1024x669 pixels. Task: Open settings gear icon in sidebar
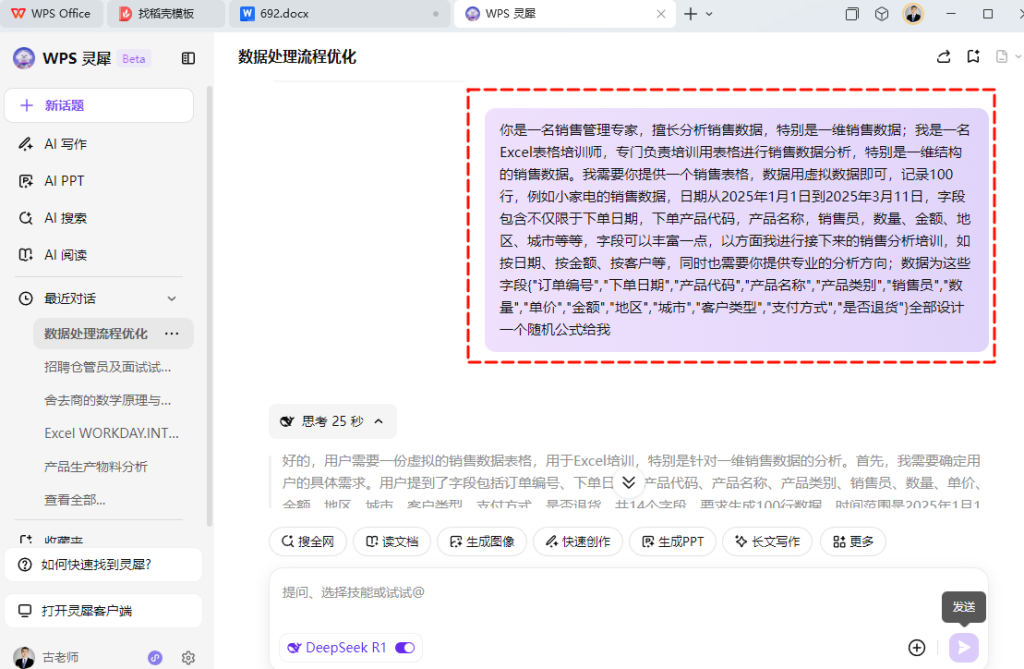click(x=188, y=658)
